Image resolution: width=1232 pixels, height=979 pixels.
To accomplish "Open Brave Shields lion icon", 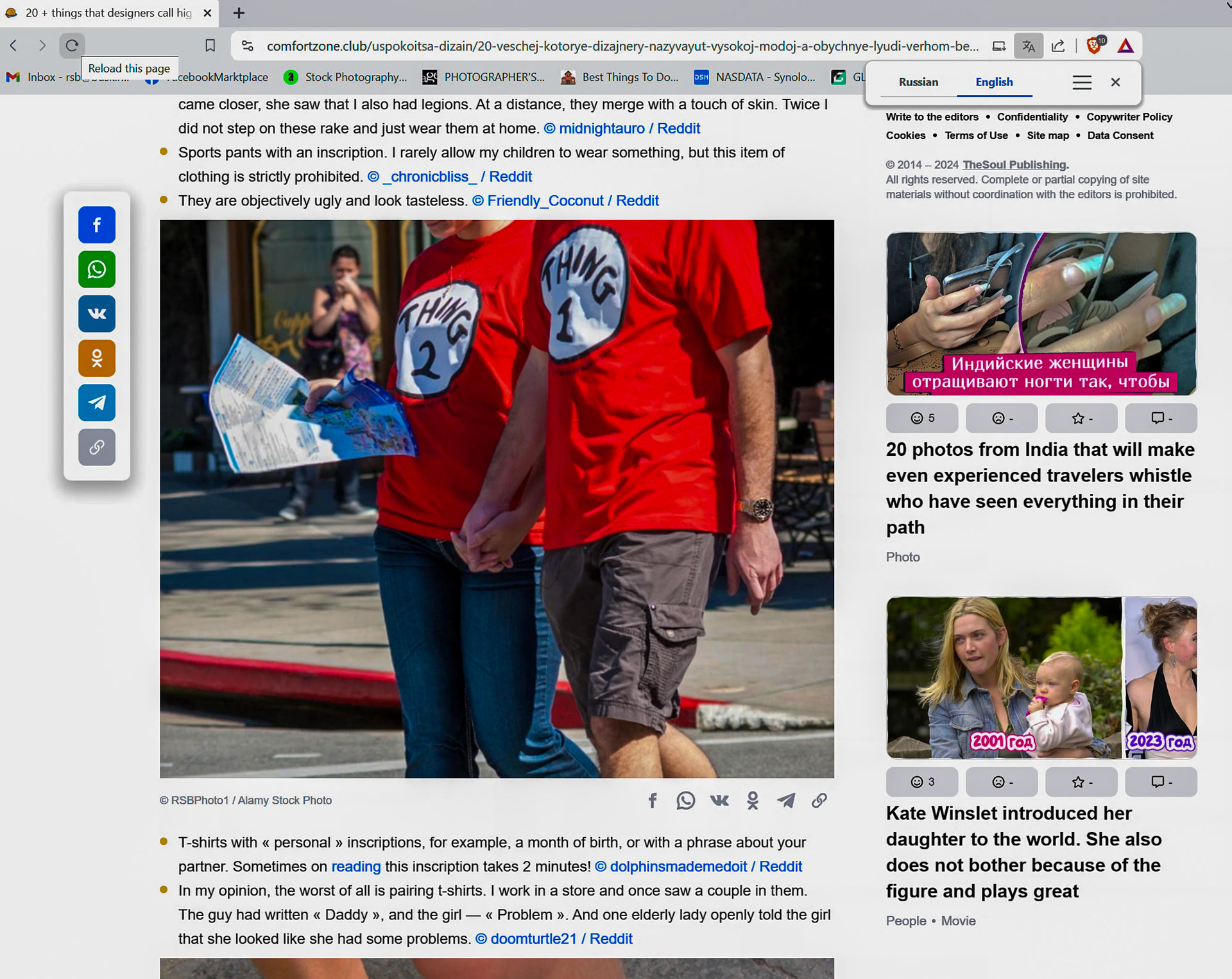I will pyautogui.click(x=1094, y=46).
